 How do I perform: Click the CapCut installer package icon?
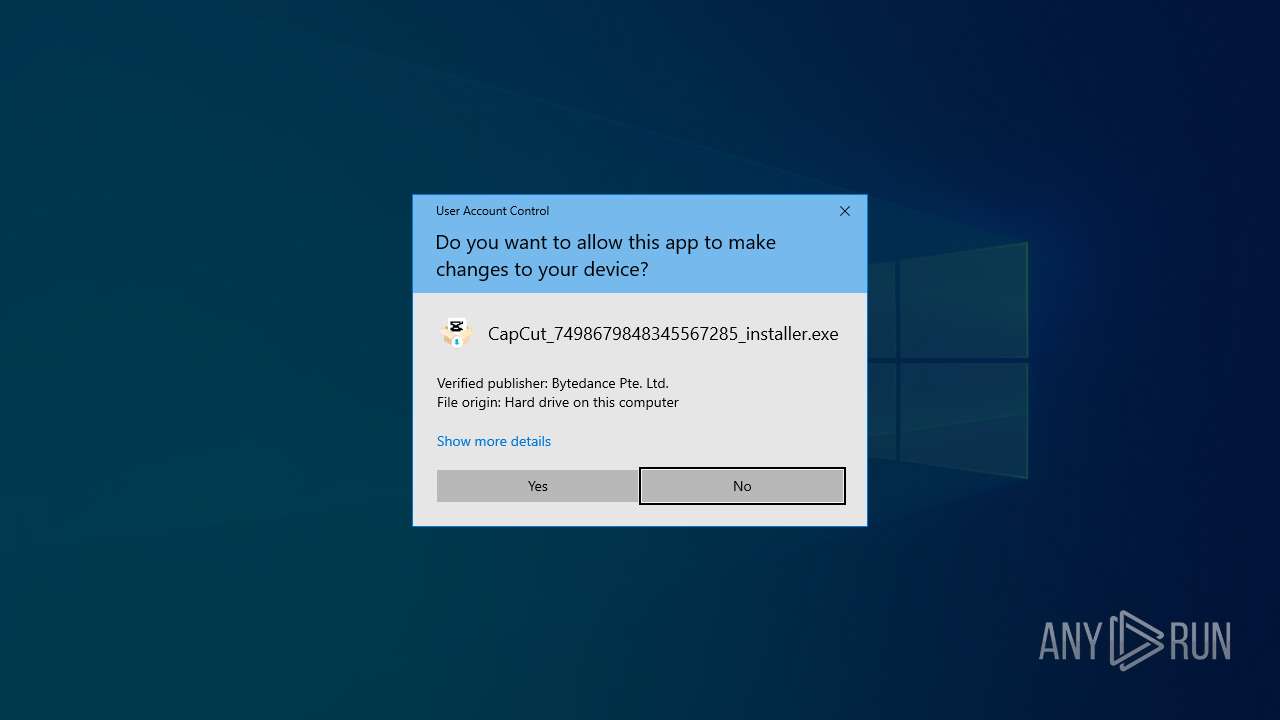click(x=456, y=333)
